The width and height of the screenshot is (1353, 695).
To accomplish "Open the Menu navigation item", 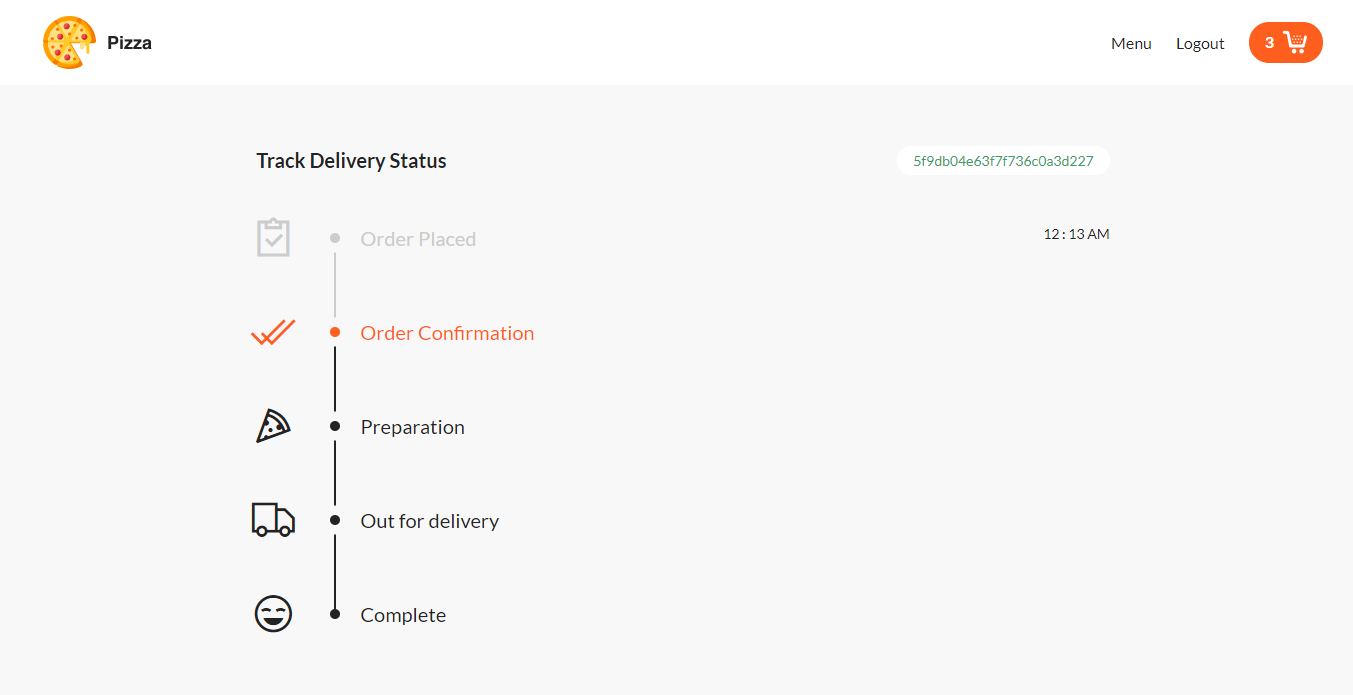I will pos(1131,43).
